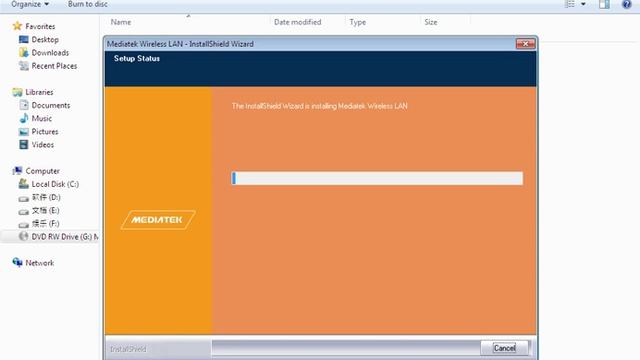Open Pictures library
This screenshot has width=640, height=360.
[x=45, y=131]
